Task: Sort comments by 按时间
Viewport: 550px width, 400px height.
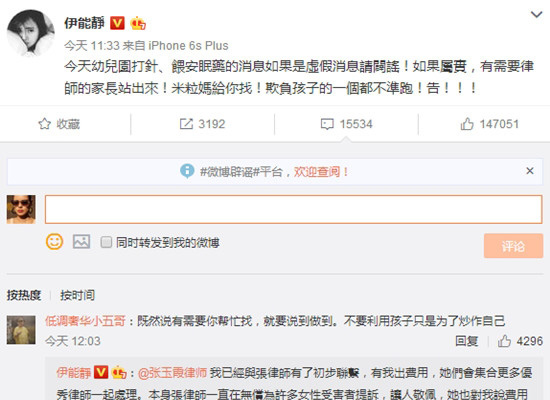Action: (77, 295)
